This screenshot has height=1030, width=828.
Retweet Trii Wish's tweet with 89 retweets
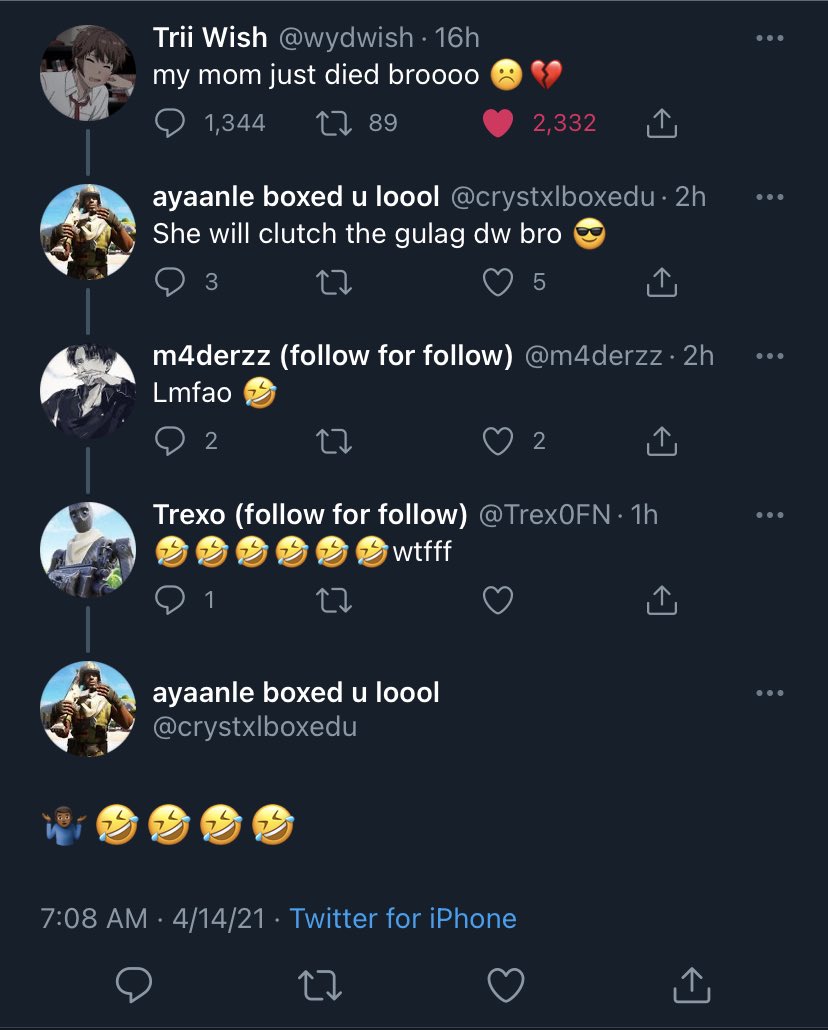[329, 123]
